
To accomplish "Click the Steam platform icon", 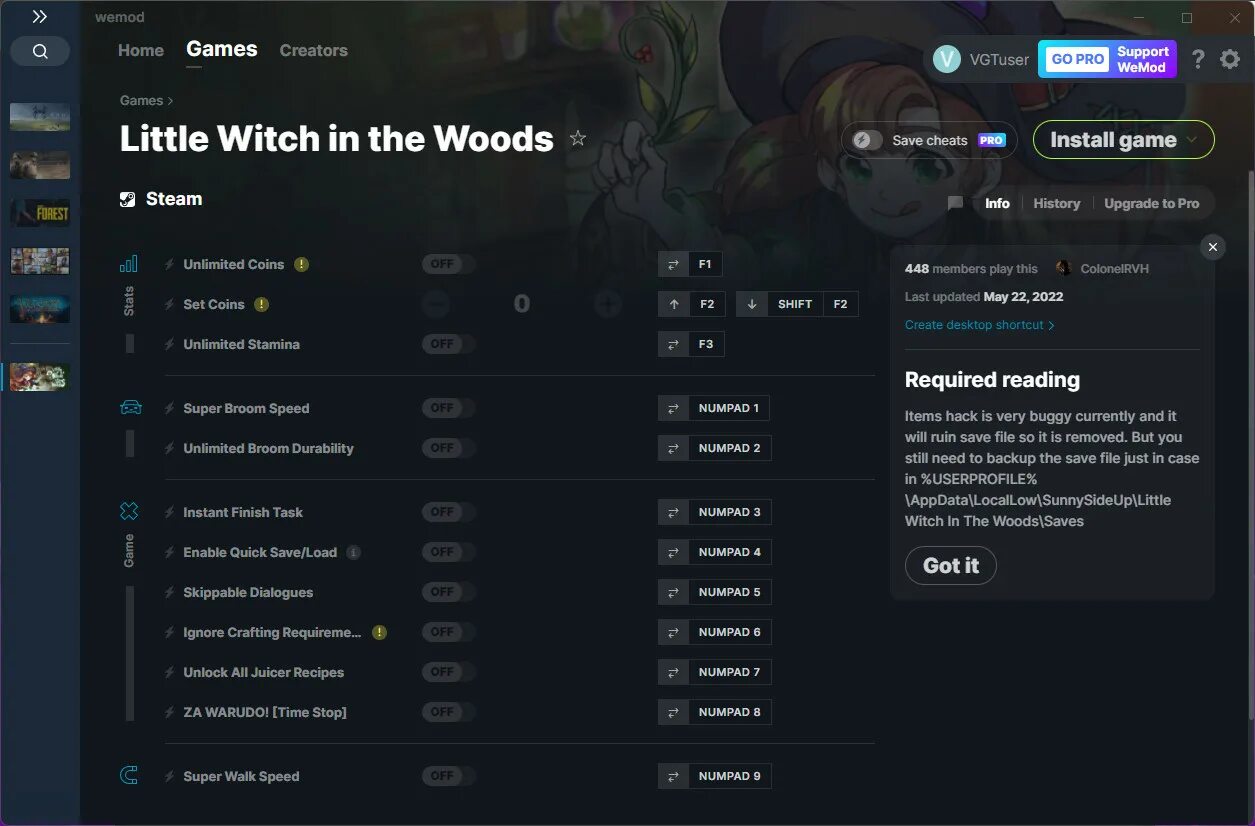I will coord(127,199).
